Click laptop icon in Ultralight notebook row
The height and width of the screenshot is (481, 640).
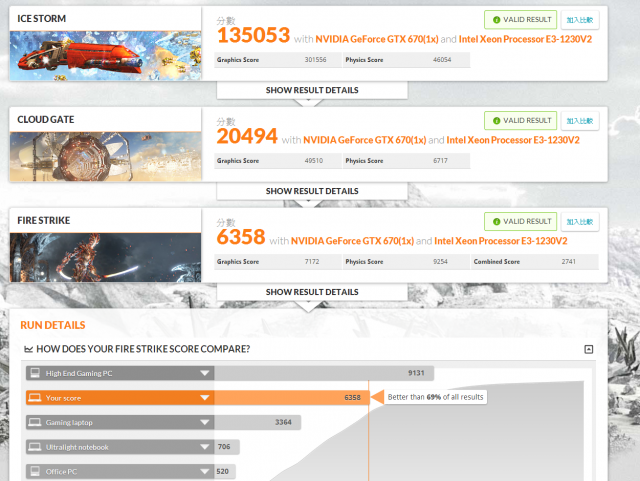35,447
